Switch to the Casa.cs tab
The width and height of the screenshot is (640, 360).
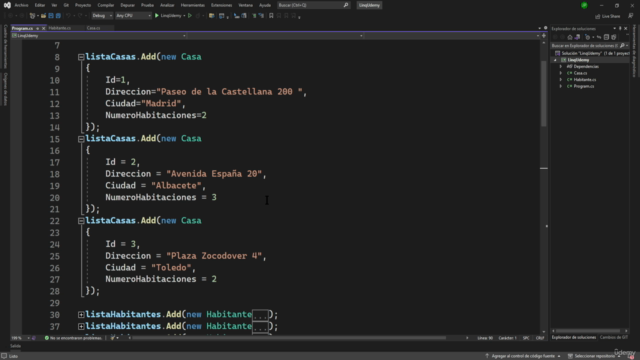pyautogui.click(x=93, y=28)
